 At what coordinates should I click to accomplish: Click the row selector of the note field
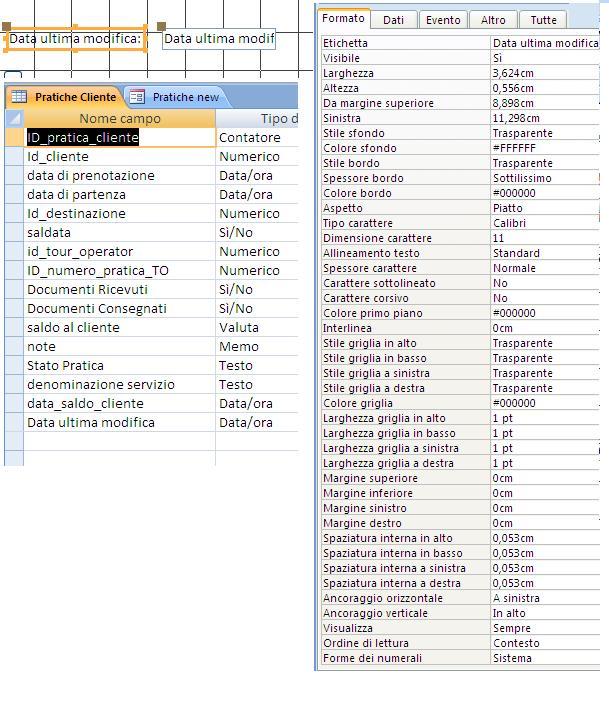[x=14, y=346]
